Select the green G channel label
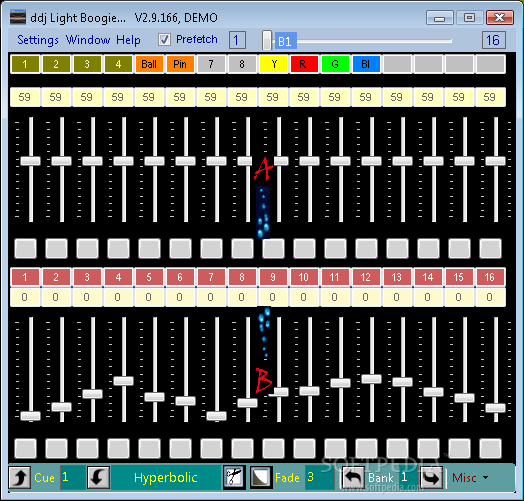 [335, 64]
